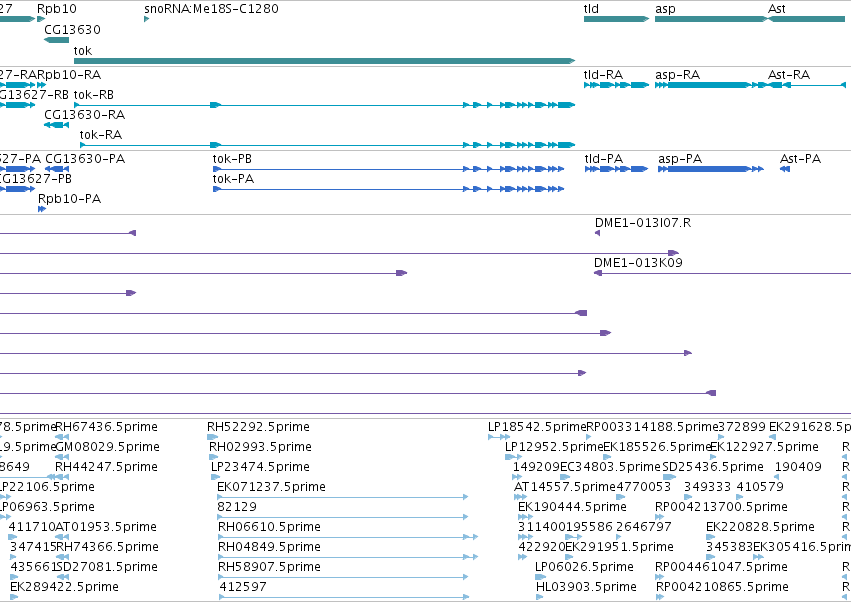The height and width of the screenshot is (602, 851).
Task: Open the RH06610.5prime EST label
Action: pyautogui.click(x=269, y=527)
